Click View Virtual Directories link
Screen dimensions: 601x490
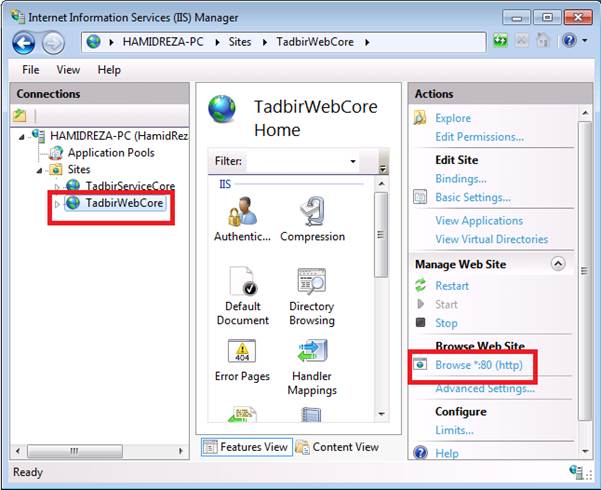[492, 239]
